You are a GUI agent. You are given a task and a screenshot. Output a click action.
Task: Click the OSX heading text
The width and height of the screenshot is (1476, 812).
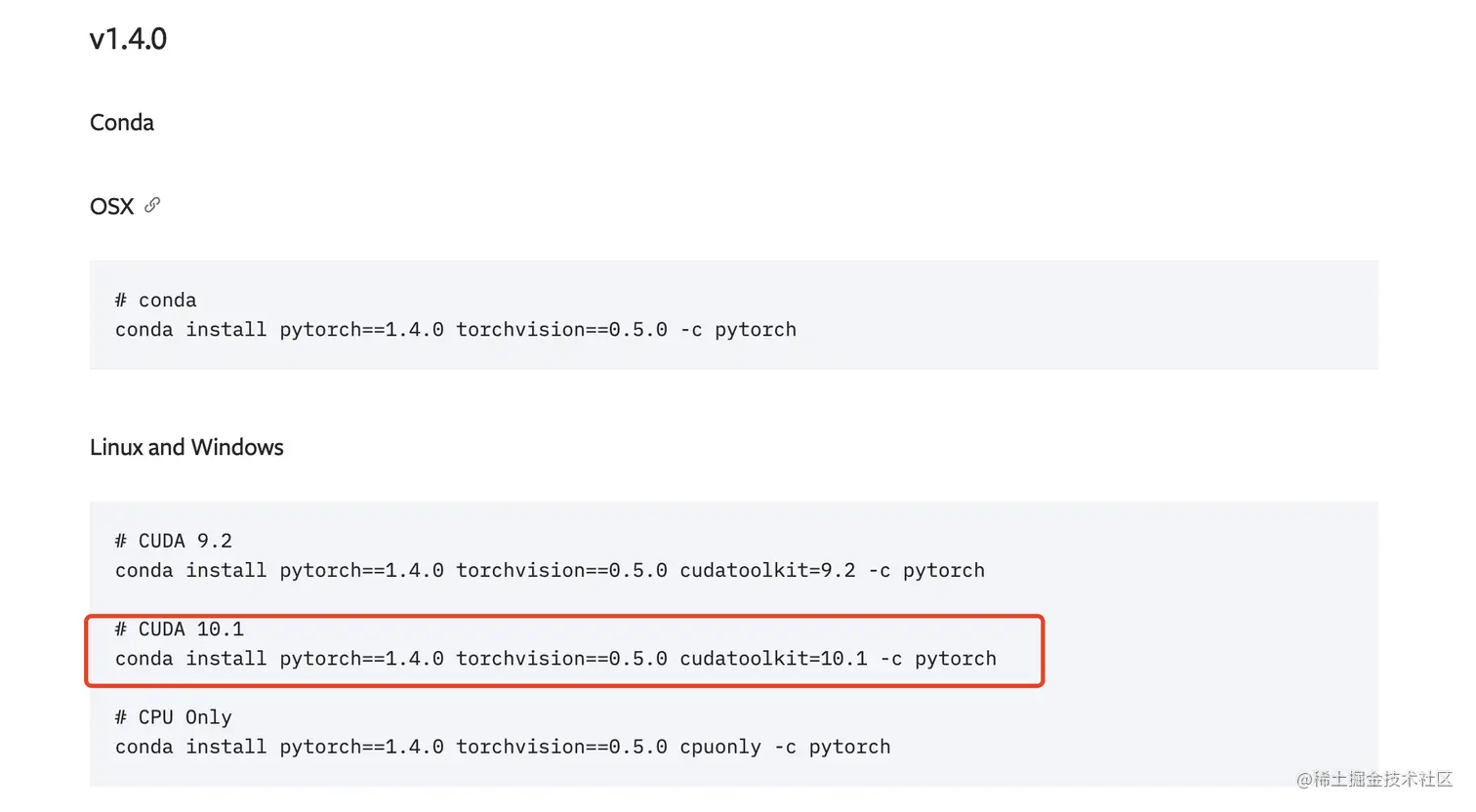coord(111,207)
